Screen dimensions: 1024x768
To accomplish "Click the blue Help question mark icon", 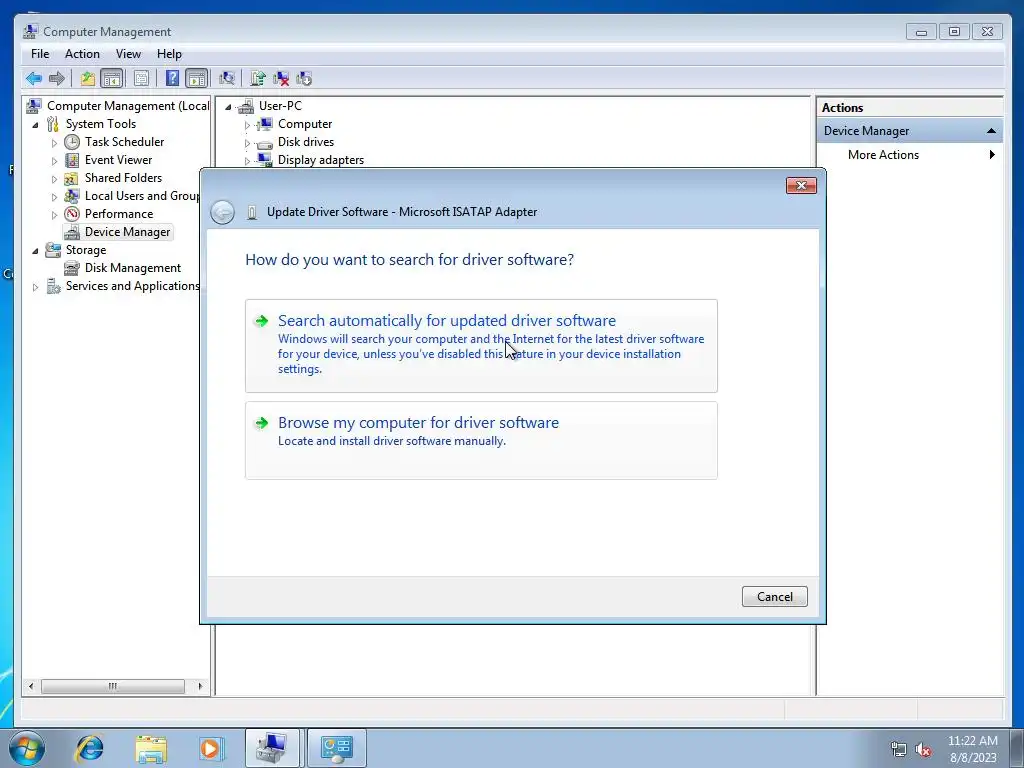I will click(172, 79).
